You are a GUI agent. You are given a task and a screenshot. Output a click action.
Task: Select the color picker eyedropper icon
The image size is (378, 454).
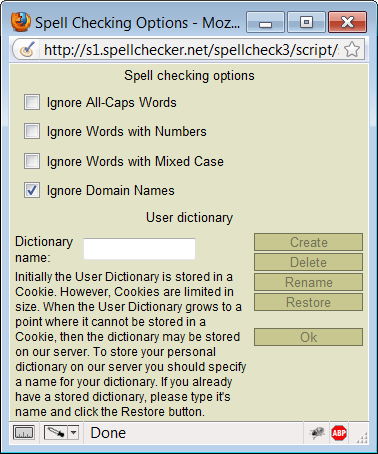pyautogui.click(x=56, y=433)
